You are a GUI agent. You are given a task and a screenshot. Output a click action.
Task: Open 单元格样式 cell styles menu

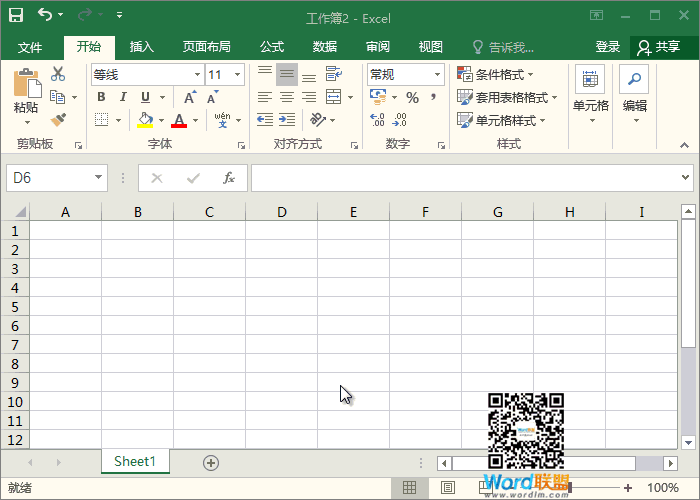point(501,120)
